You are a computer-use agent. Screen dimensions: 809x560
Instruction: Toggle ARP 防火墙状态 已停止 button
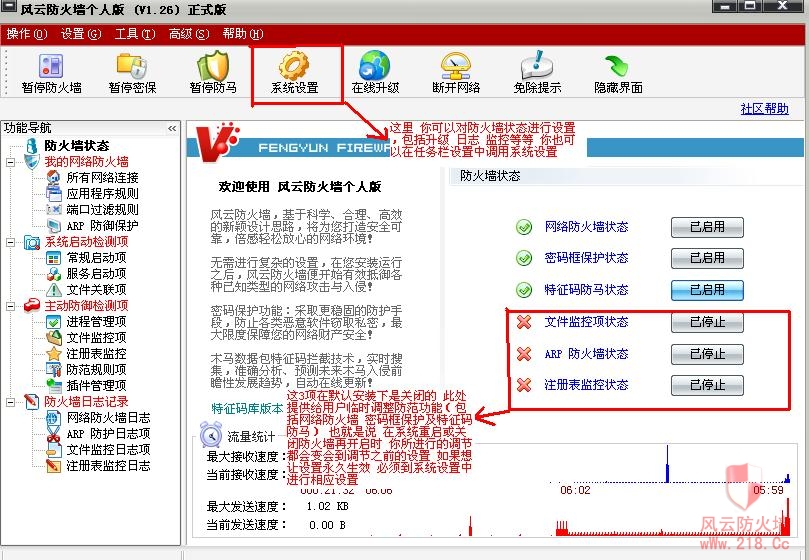coord(707,354)
